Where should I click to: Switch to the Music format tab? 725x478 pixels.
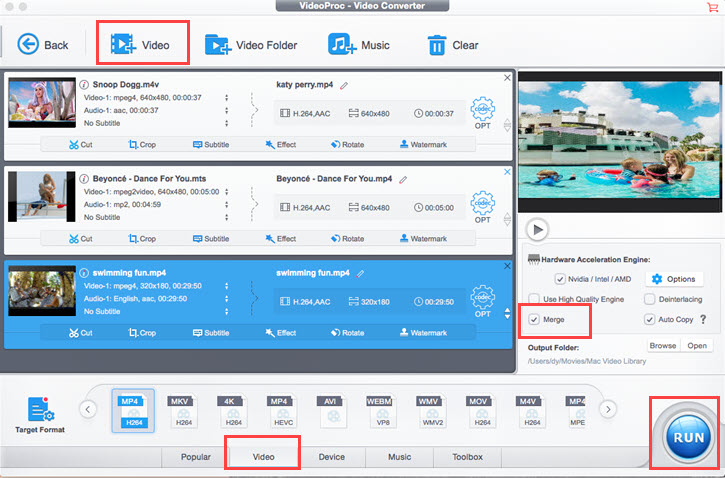[x=399, y=457]
